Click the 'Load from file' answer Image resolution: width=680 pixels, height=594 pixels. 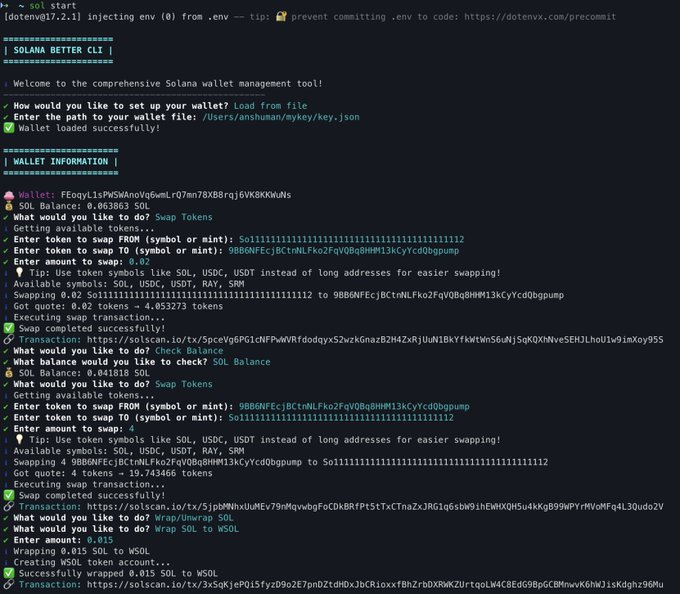click(x=270, y=106)
